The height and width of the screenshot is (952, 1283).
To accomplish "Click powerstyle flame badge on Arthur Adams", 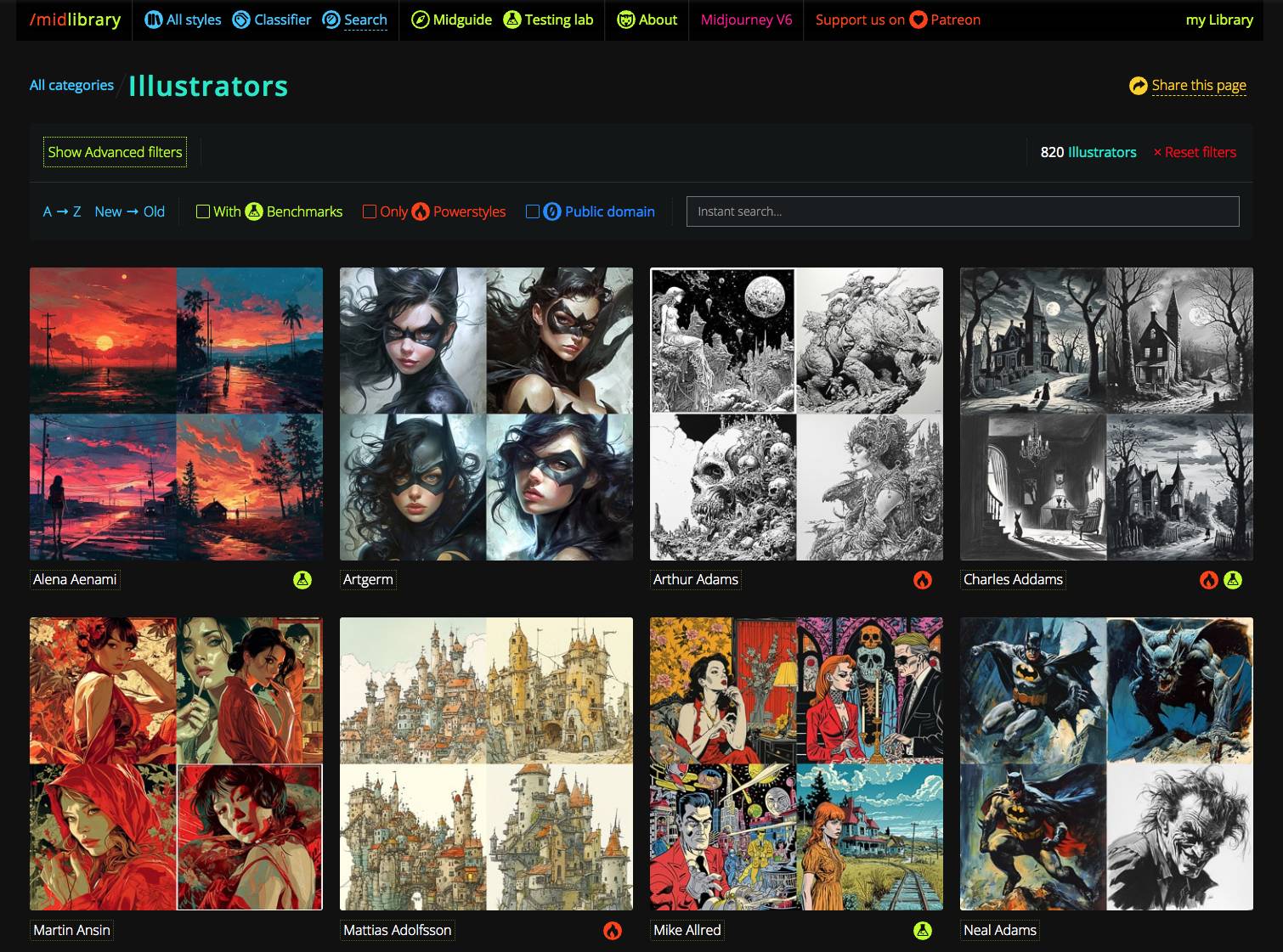I will tap(923, 580).
